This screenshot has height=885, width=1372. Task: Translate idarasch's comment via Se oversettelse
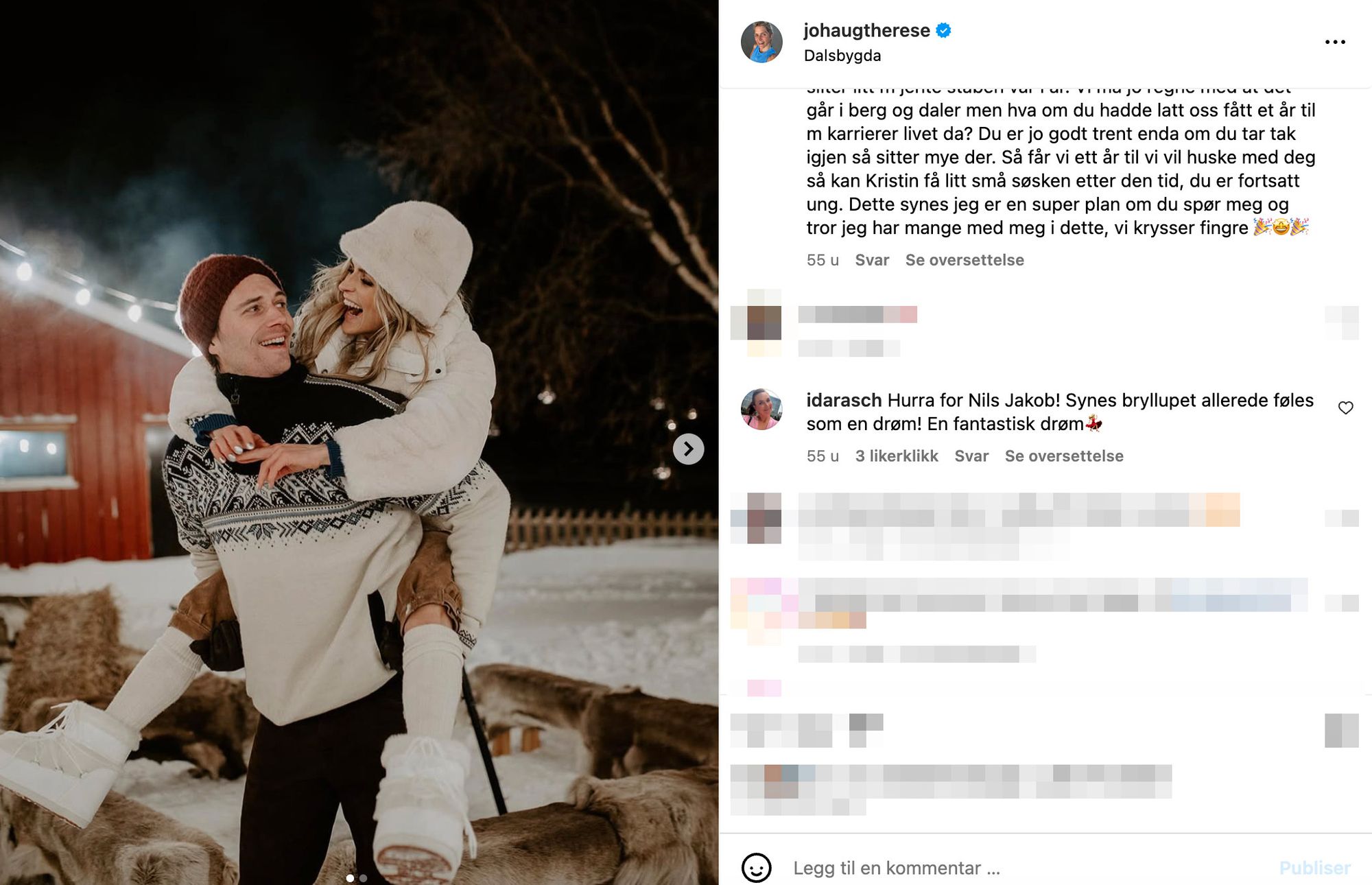point(1063,456)
